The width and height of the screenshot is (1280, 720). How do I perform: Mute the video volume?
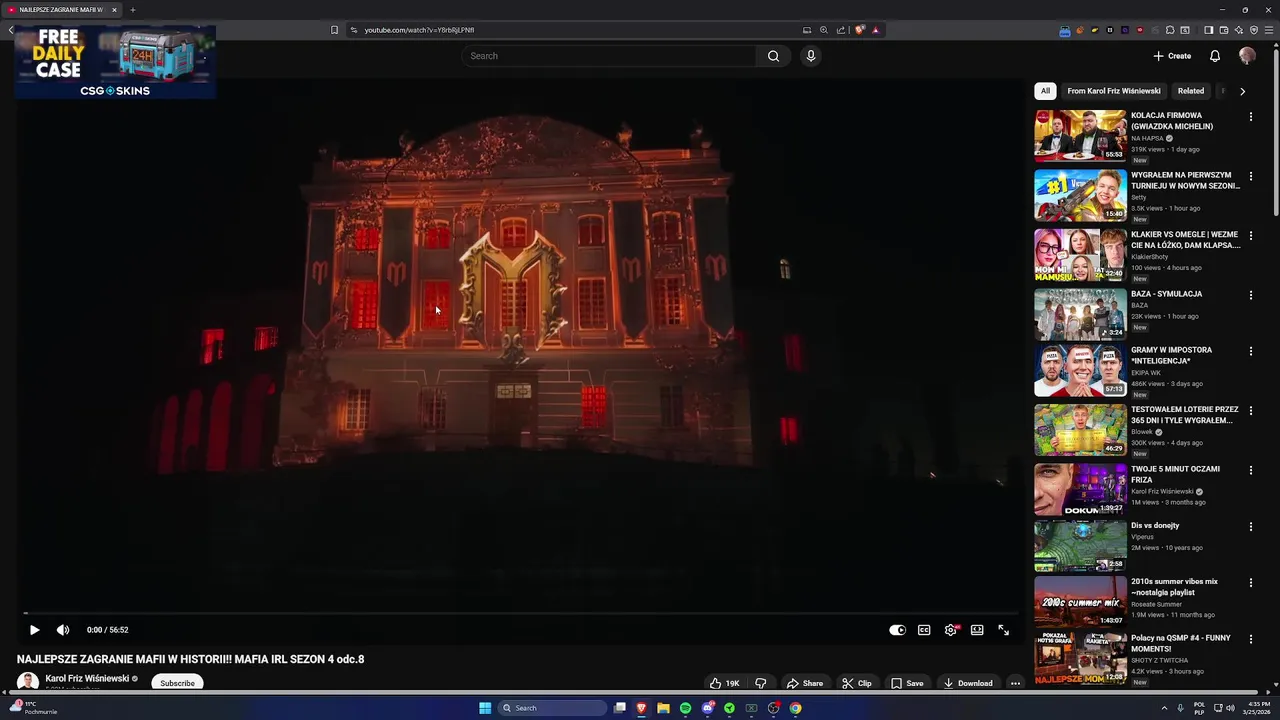(x=63, y=630)
